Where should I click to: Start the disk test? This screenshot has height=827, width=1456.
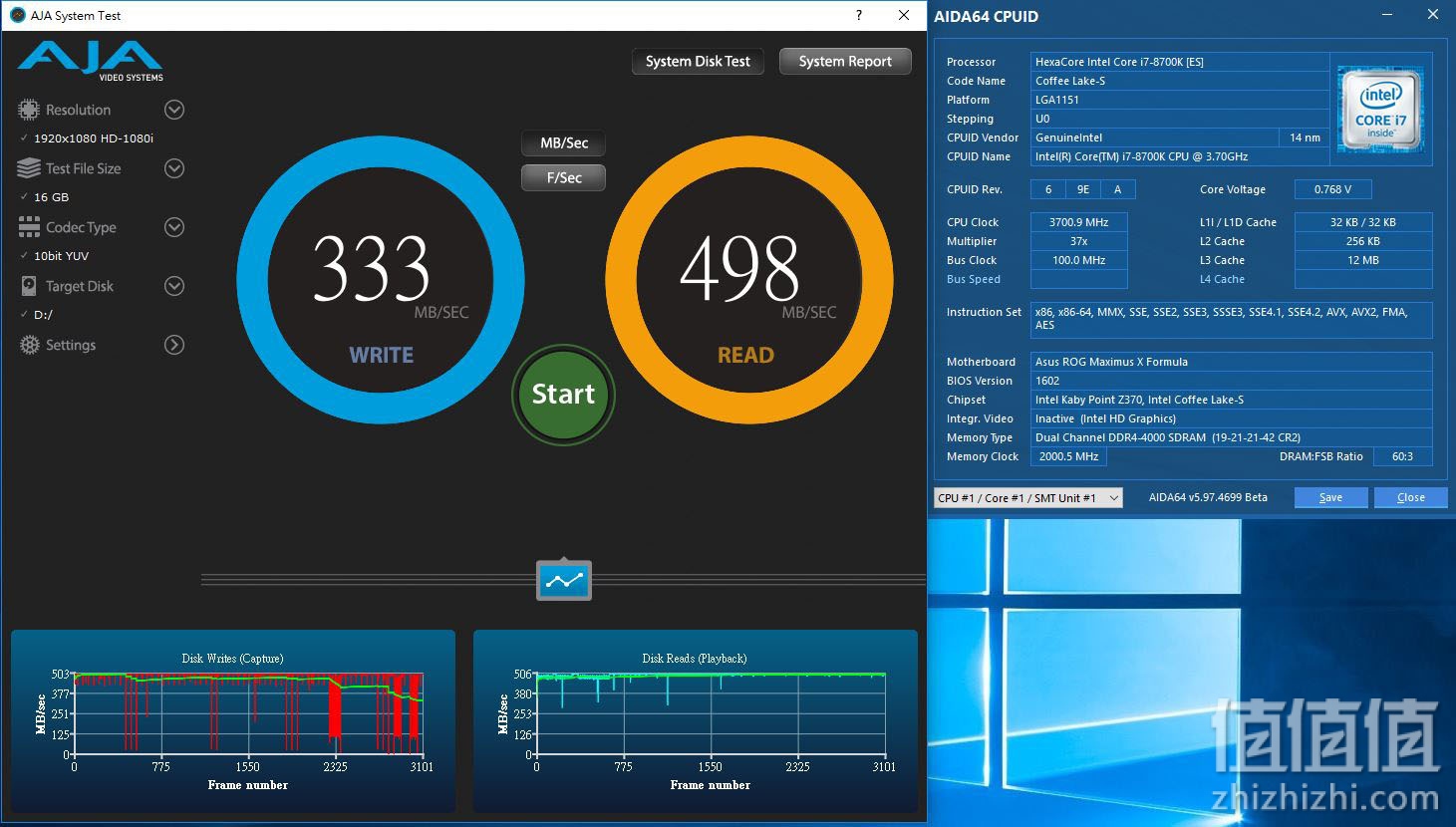tap(563, 395)
